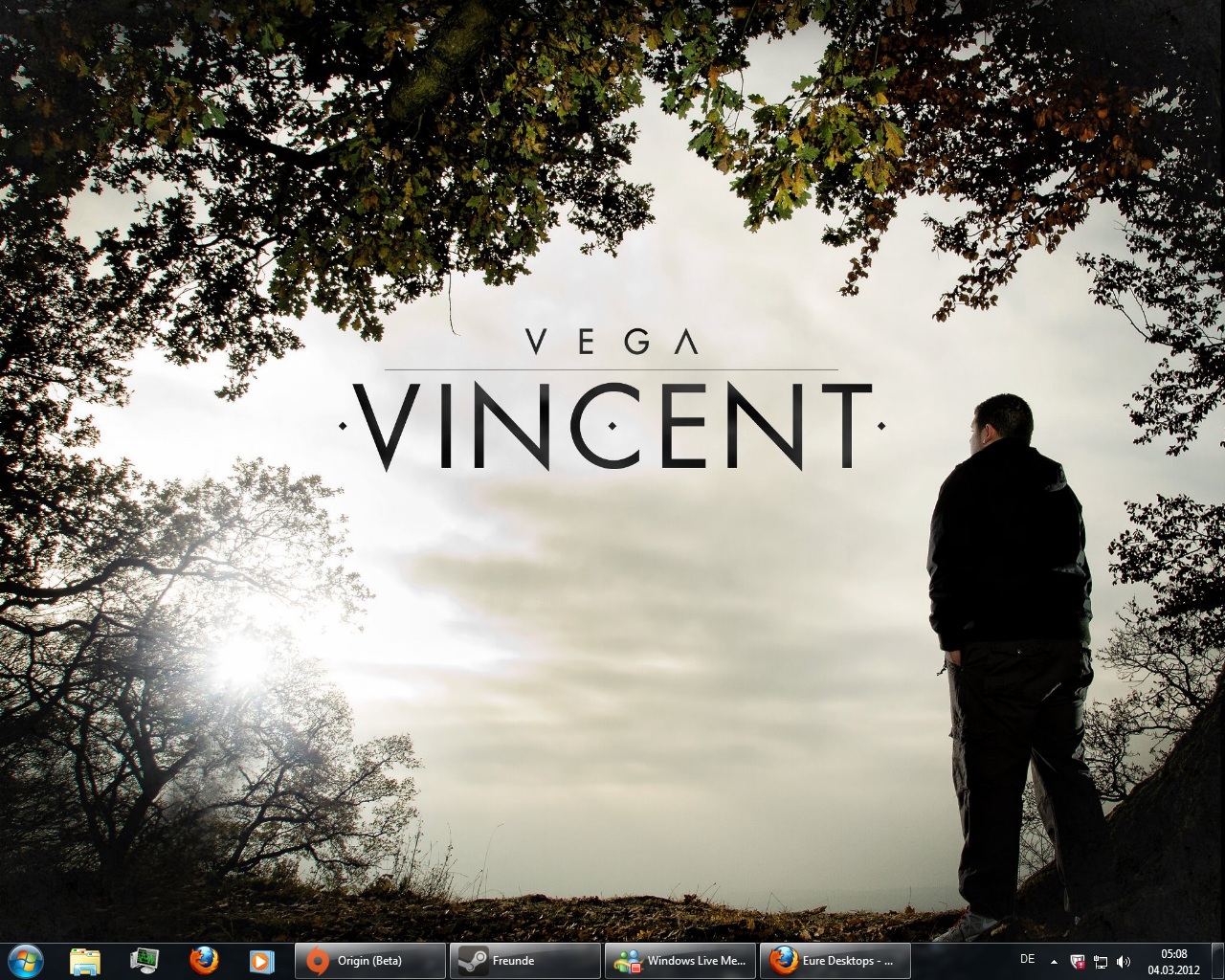Click the DE input language indicator

click(1027, 959)
